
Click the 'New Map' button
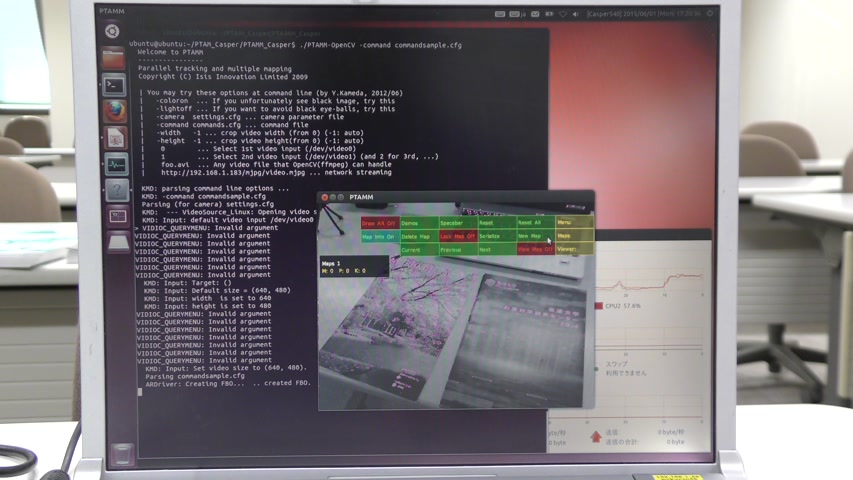click(x=535, y=236)
